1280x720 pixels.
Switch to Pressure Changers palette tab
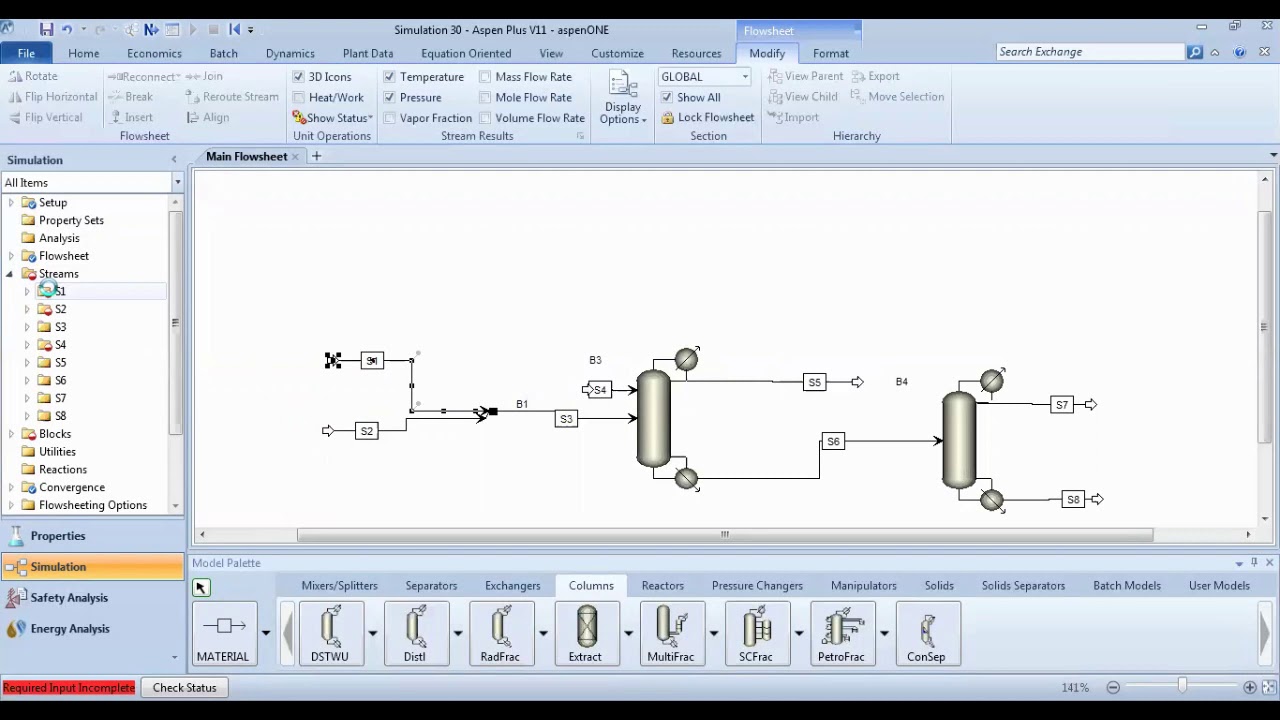tap(757, 586)
